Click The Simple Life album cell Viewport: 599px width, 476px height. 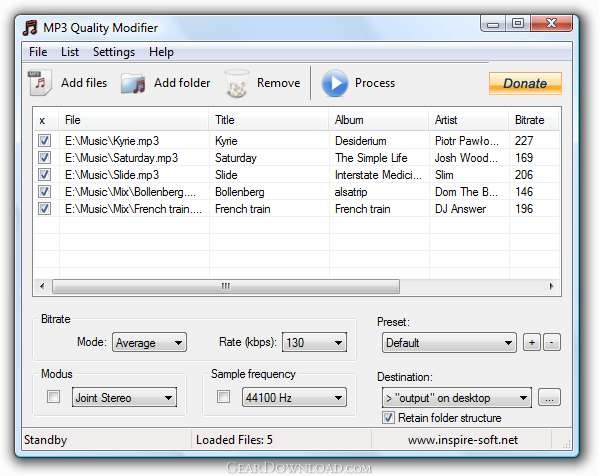click(x=371, y=158)
